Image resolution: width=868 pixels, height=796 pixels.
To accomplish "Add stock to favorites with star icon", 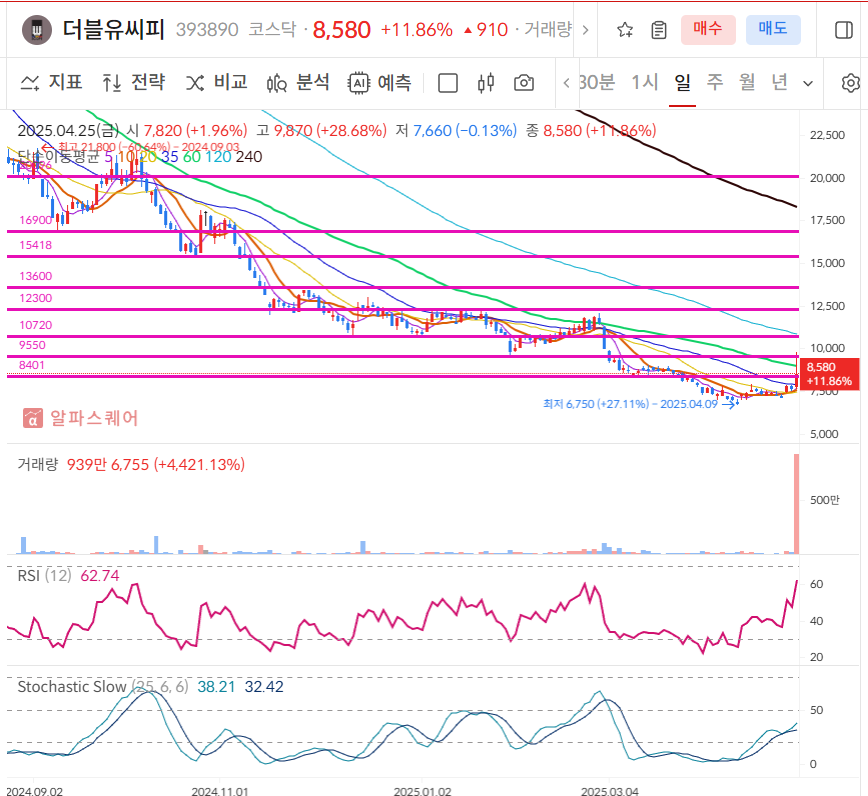I will tap(624, 30).
